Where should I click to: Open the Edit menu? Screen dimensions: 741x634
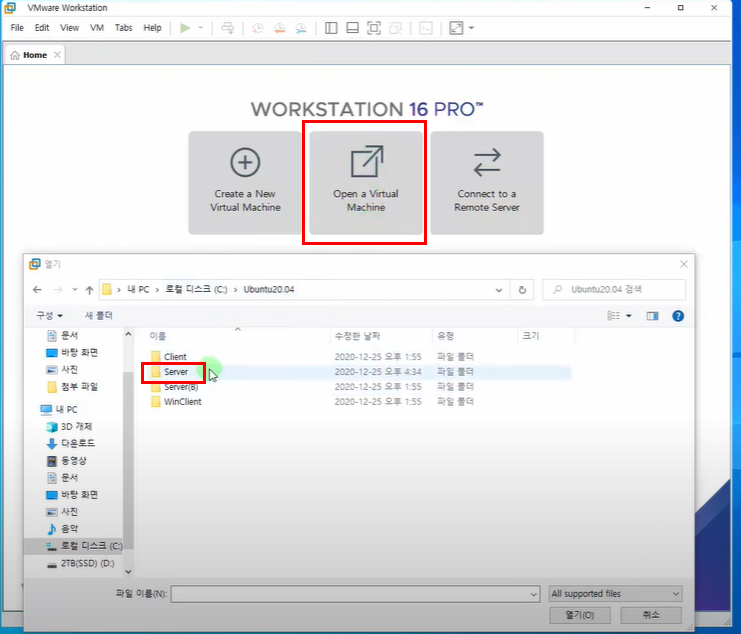[42, 28]
